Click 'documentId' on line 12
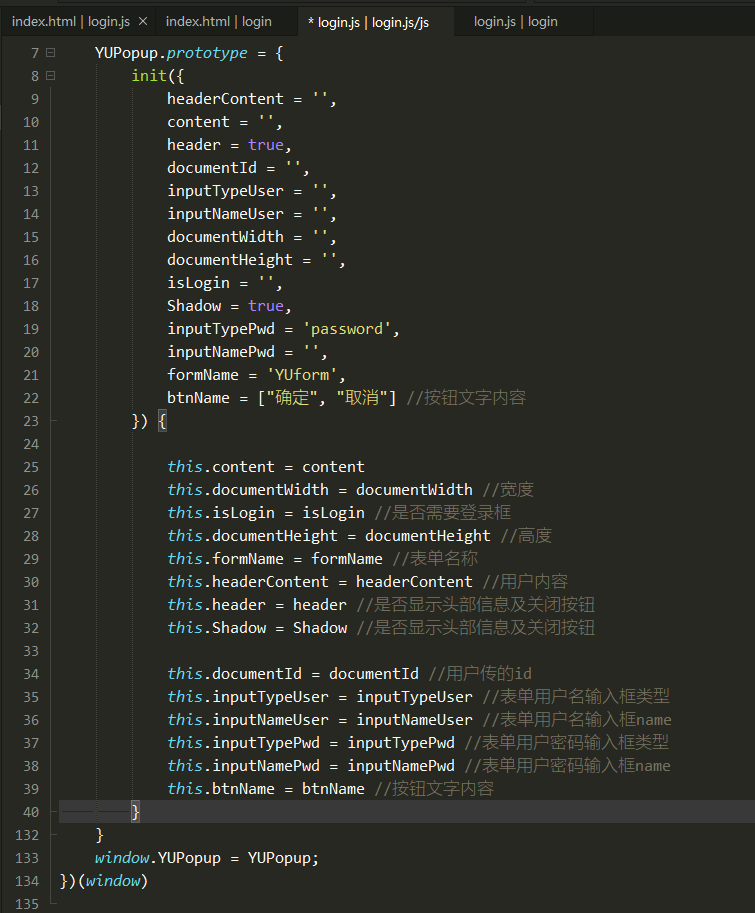This screenshot has height=913, width=755. pyautogui.click(x=212, y=168)
